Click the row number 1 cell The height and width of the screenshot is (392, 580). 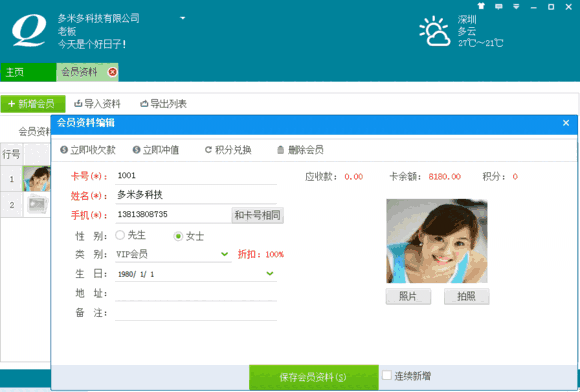click(x=12, y=179)
